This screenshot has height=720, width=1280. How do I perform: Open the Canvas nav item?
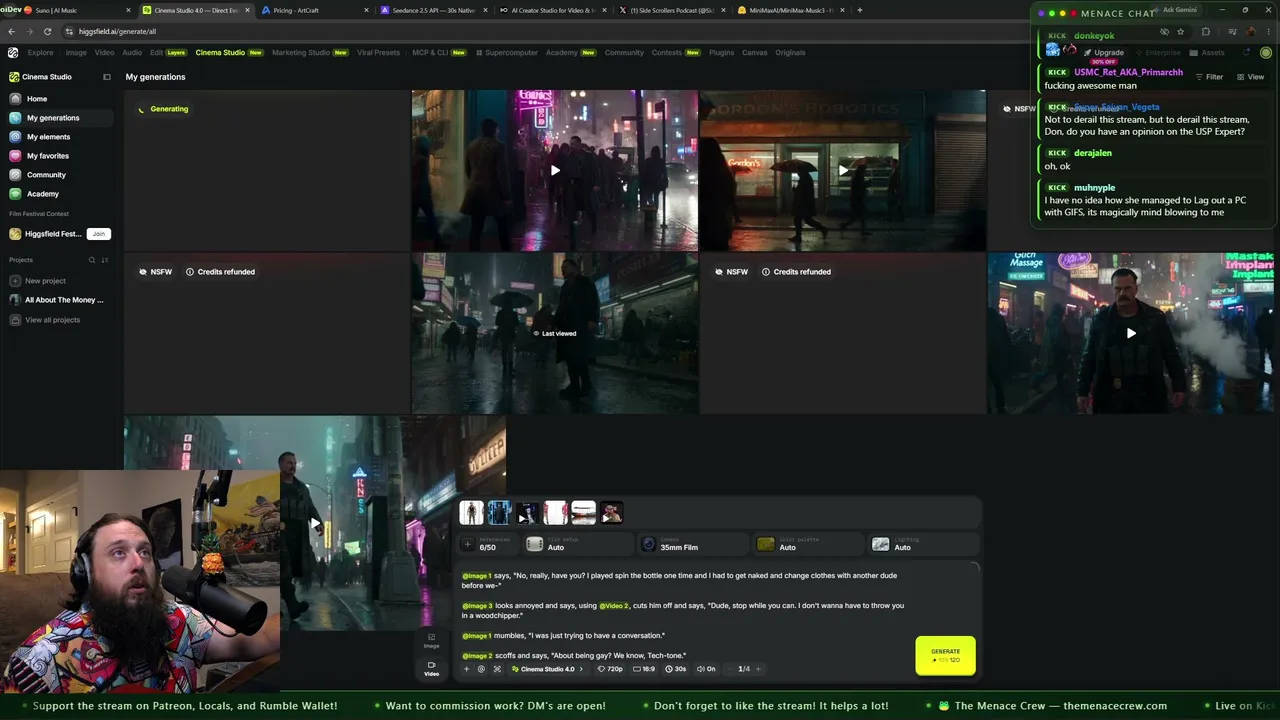[754, 52]
